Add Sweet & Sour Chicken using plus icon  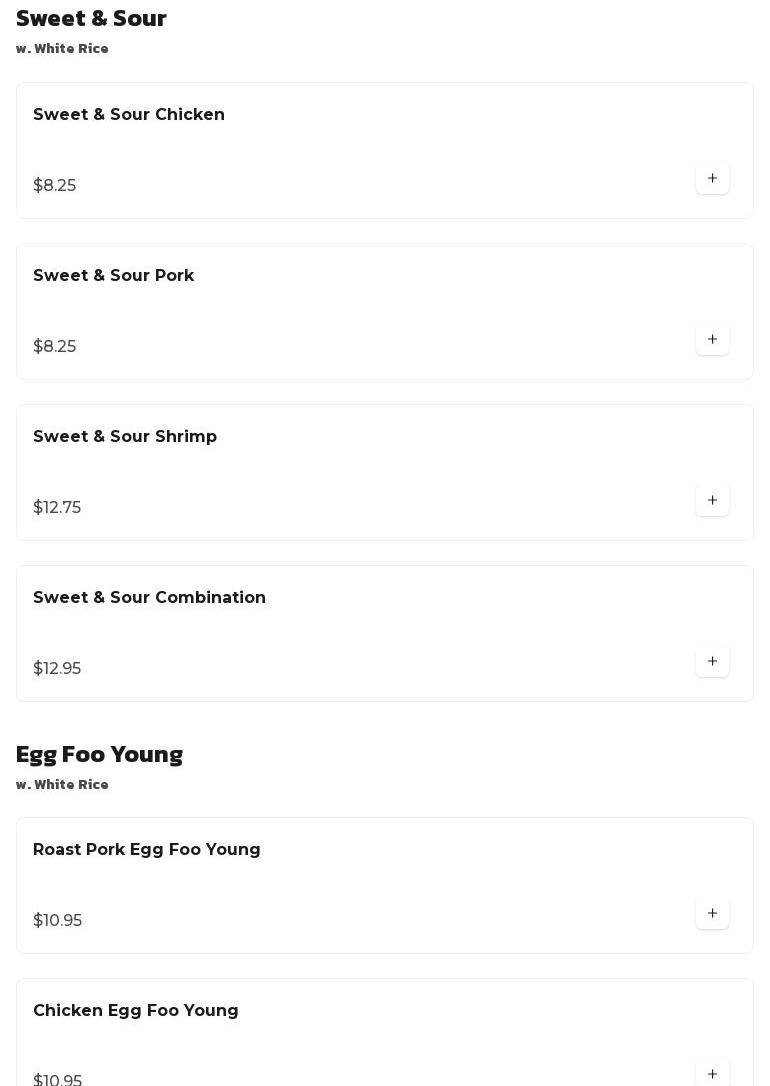pyautogui.click(x=712, y=179)
